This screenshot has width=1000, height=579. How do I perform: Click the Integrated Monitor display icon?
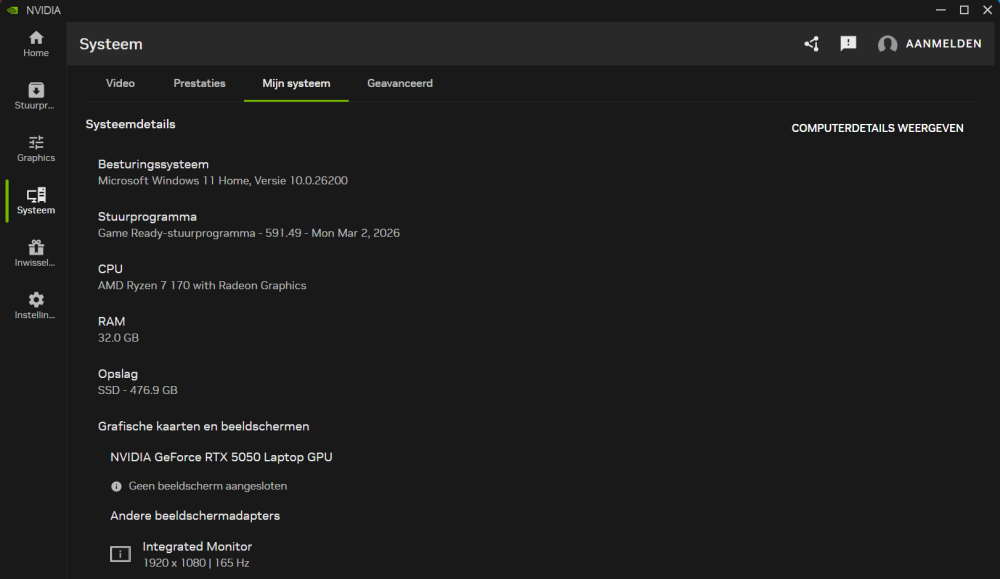point(120,554)
